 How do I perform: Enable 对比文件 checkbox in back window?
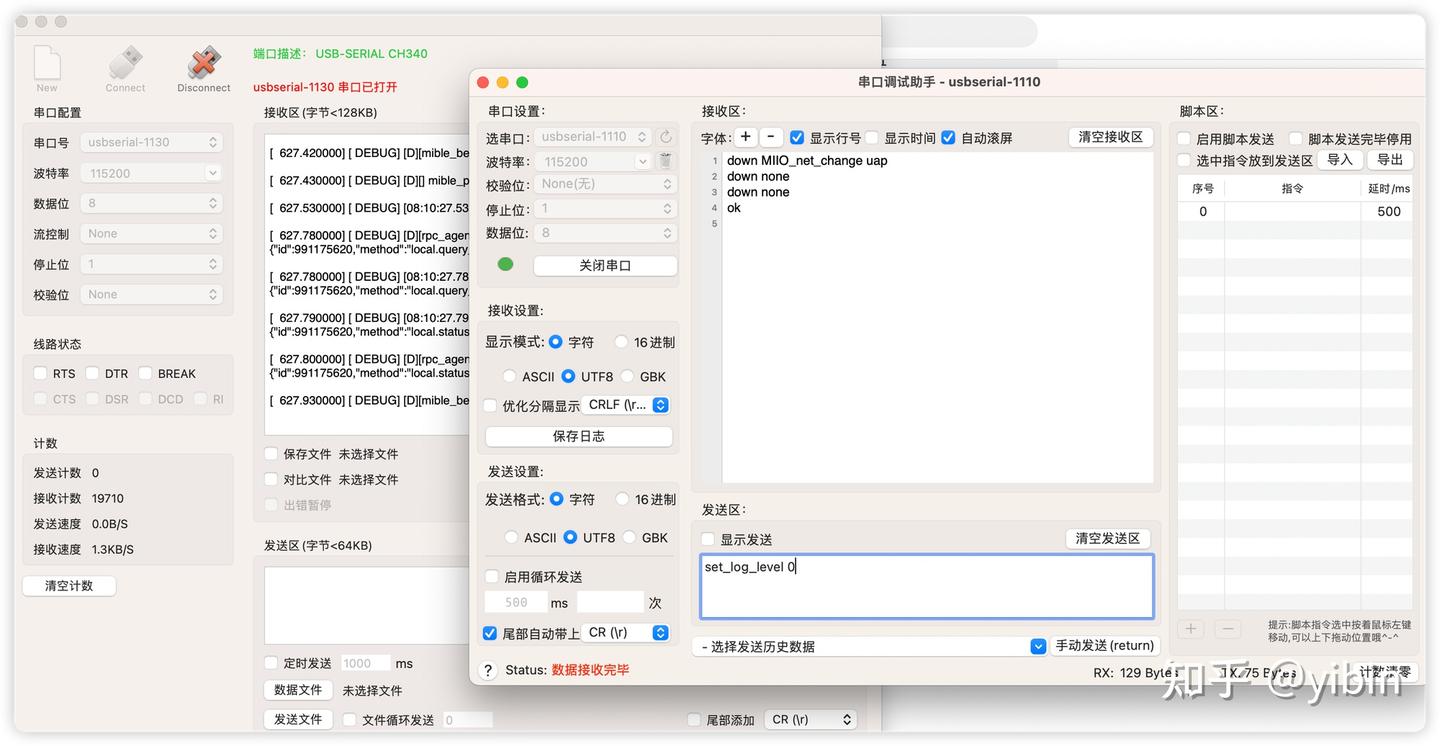[x=271, y=479]
